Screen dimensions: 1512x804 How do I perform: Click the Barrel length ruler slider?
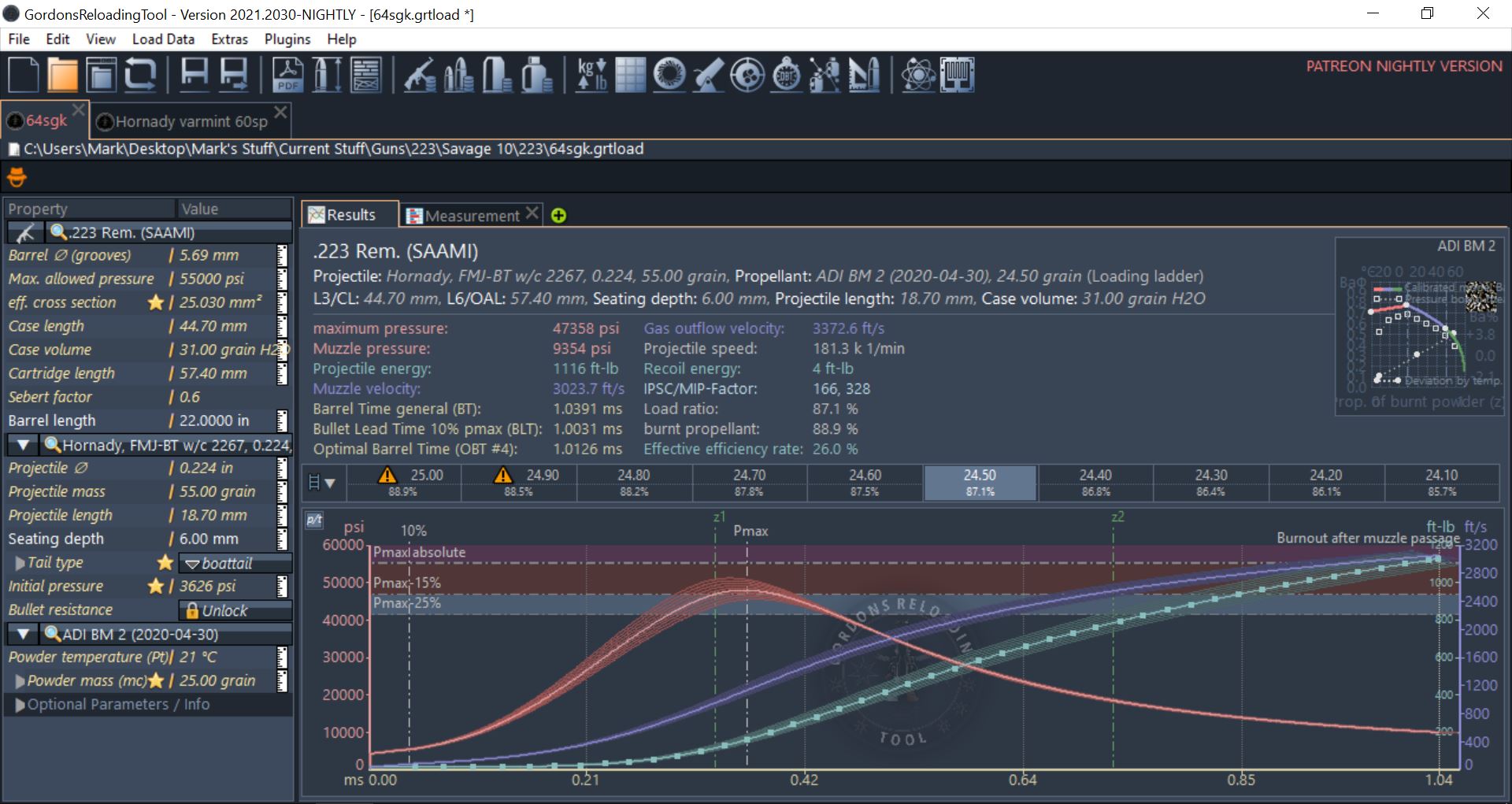[x=282, y=421]
